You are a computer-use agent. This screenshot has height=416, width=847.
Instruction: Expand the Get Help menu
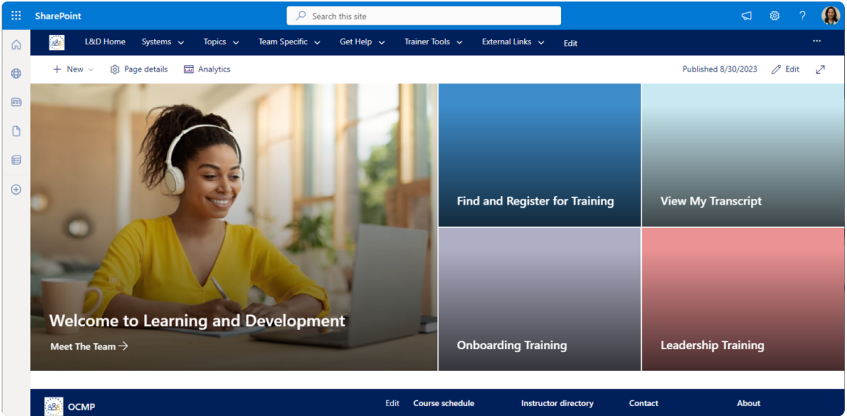point(362,42)
